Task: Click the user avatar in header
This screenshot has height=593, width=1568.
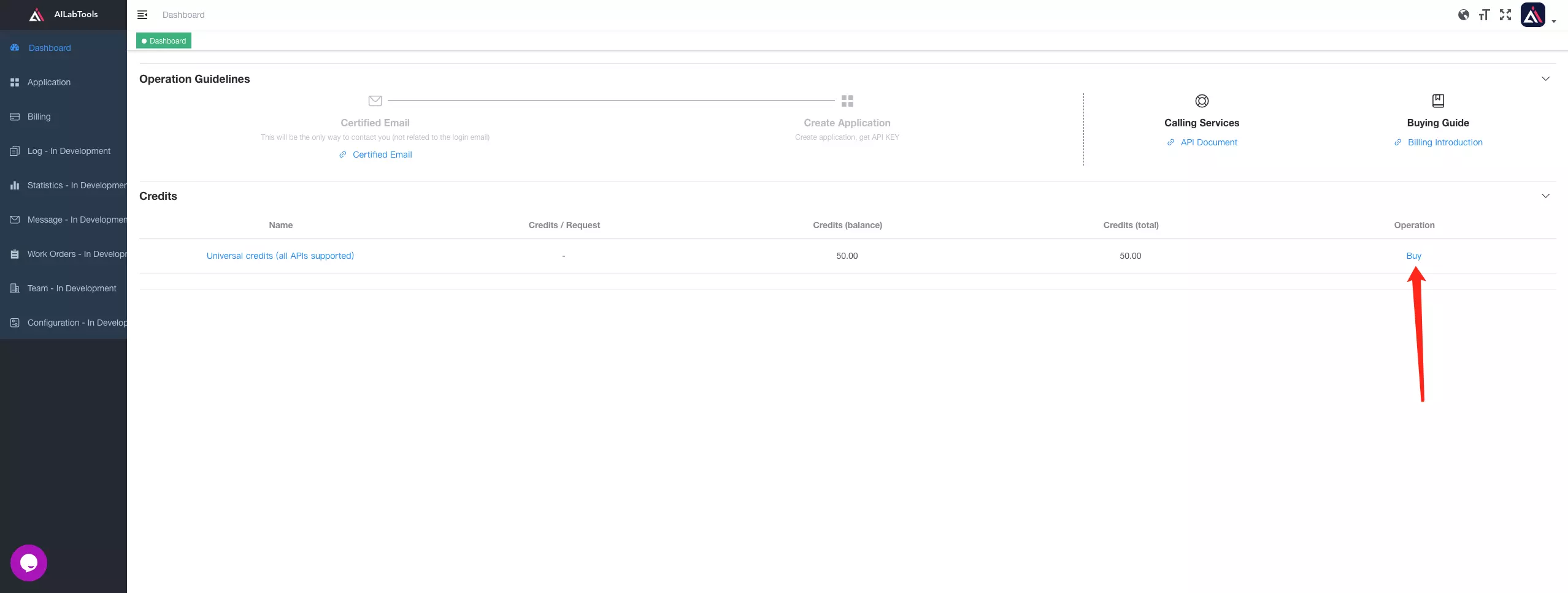Action: [1533, 15]
